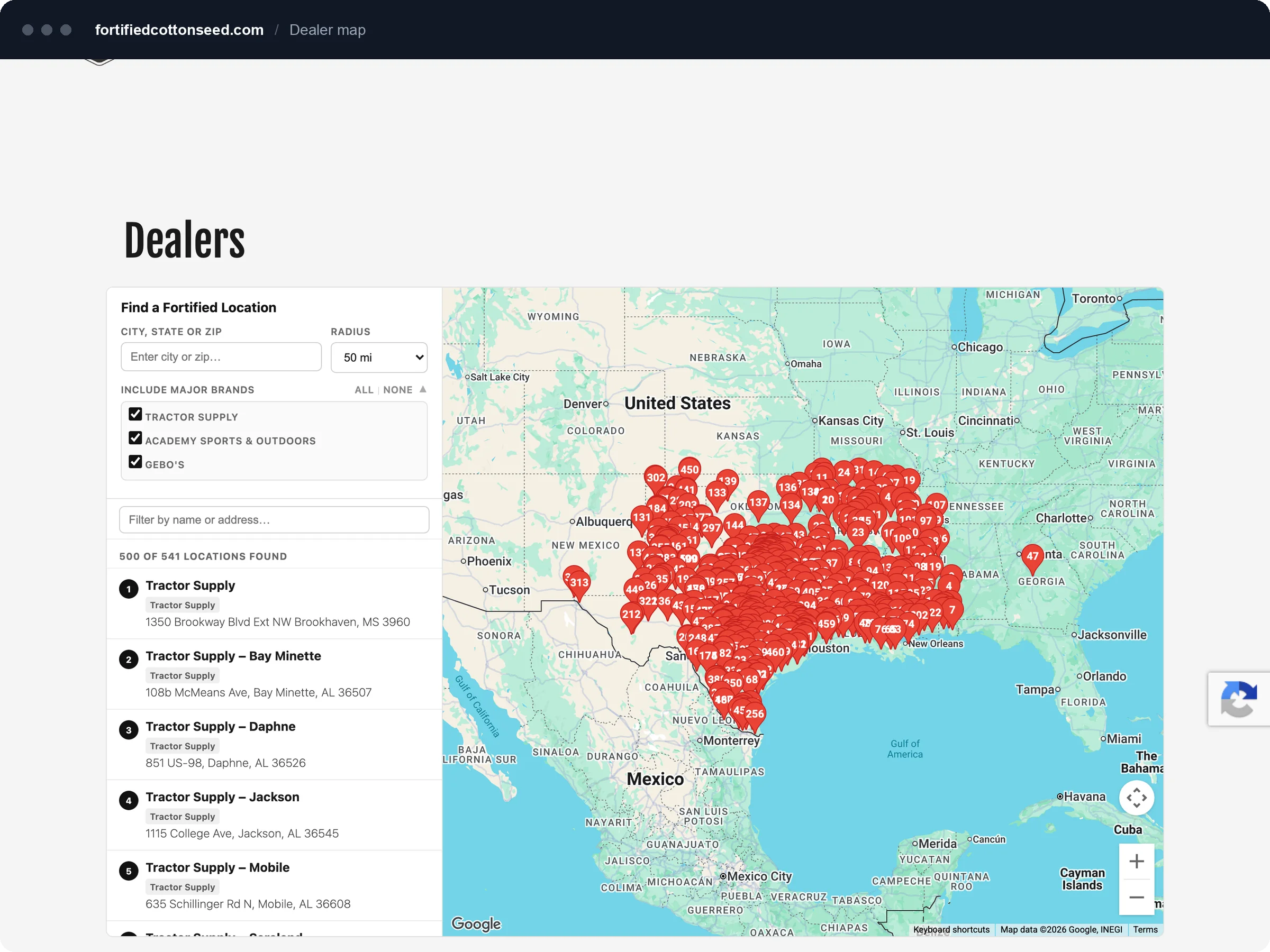Click numbered badge 5 for Mobile
This screenshot has height=952, width=1270.
coord(129,871)
